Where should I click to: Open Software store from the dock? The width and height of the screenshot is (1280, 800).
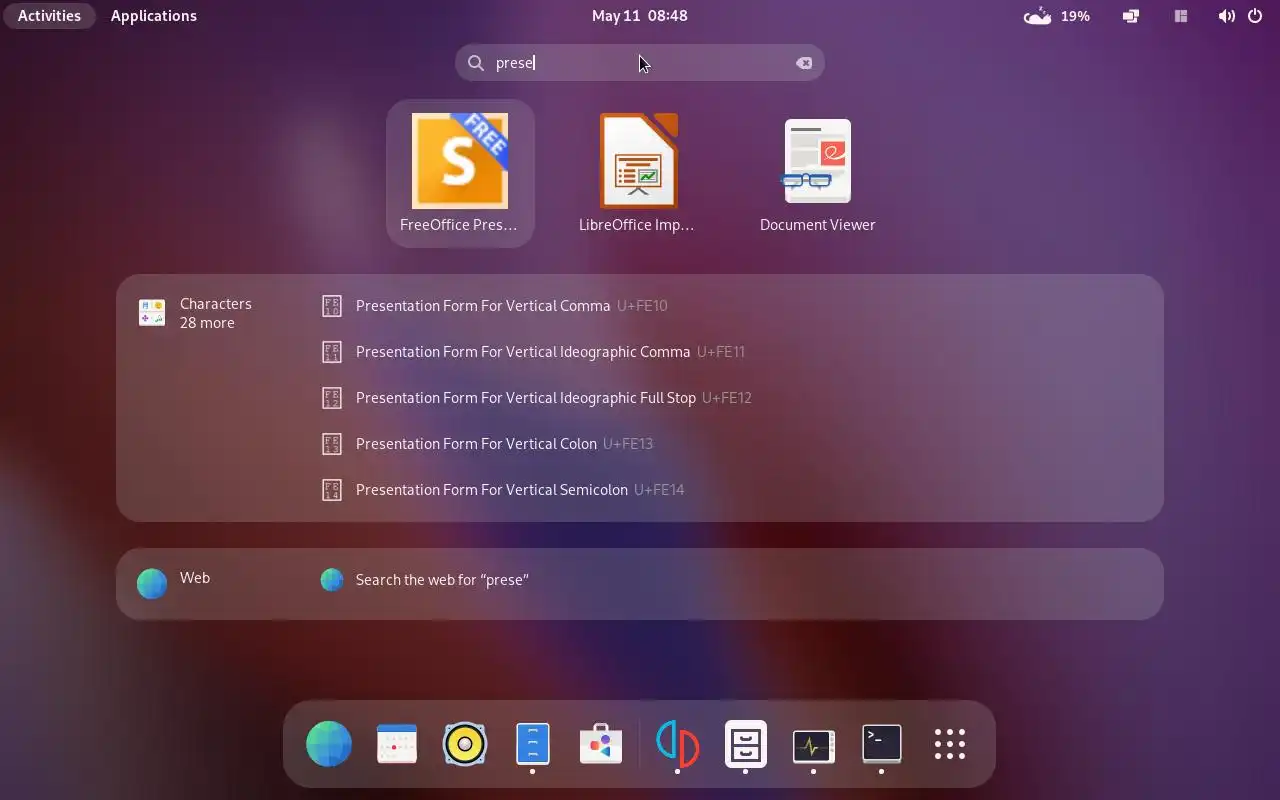pos(601,744)
